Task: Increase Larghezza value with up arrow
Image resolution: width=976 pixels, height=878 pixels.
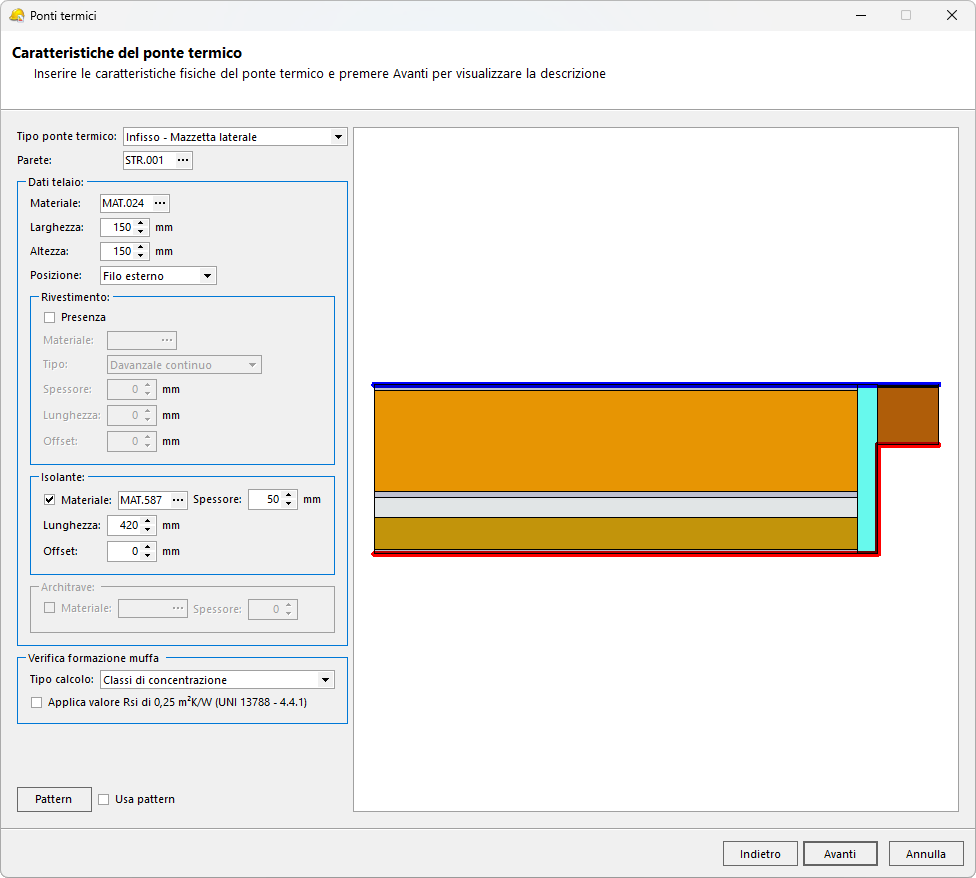Action: [x=141, y=223]
